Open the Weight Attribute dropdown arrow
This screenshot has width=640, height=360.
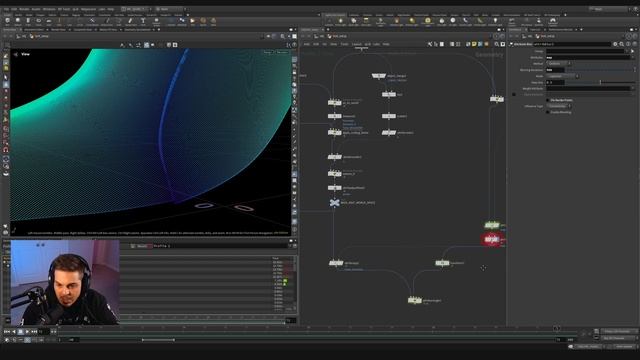634,89
